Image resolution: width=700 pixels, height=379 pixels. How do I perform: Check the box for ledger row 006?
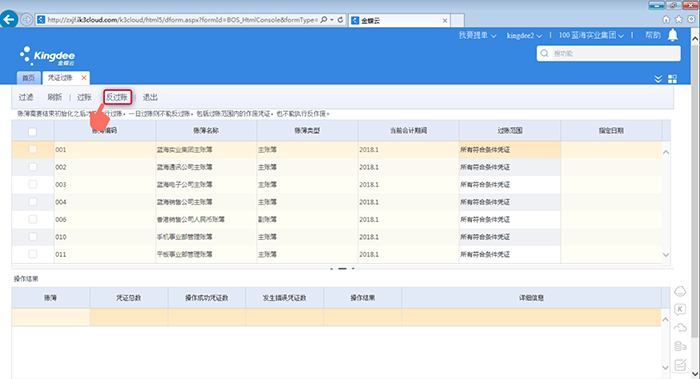click(x=33, y=219)
